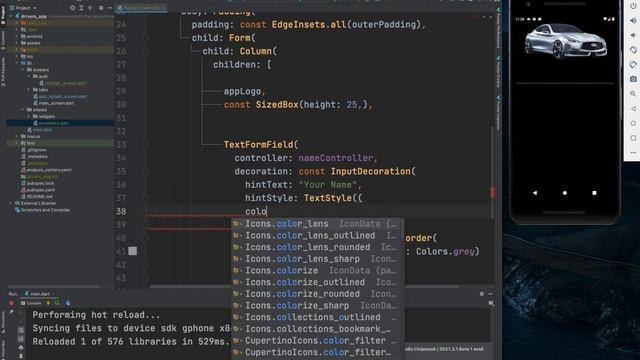The height and width of the screenshot is (360, 640).
Task: Choose Icons.color_lens completion suggestion
Action: coord(318,224)
